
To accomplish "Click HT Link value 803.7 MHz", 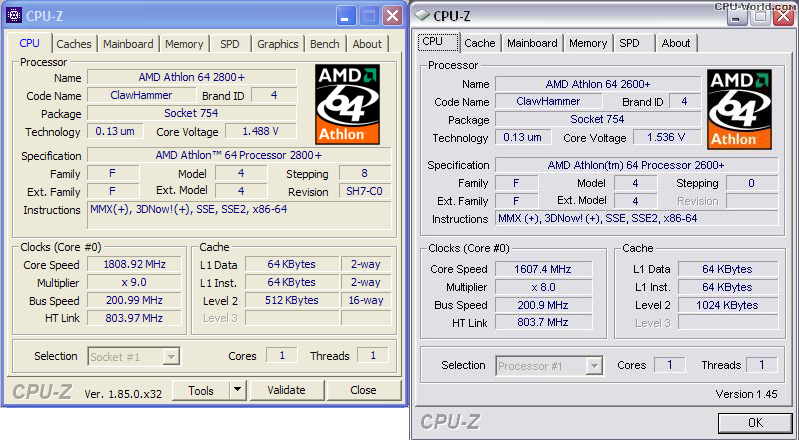I will (x=543, y=323).
